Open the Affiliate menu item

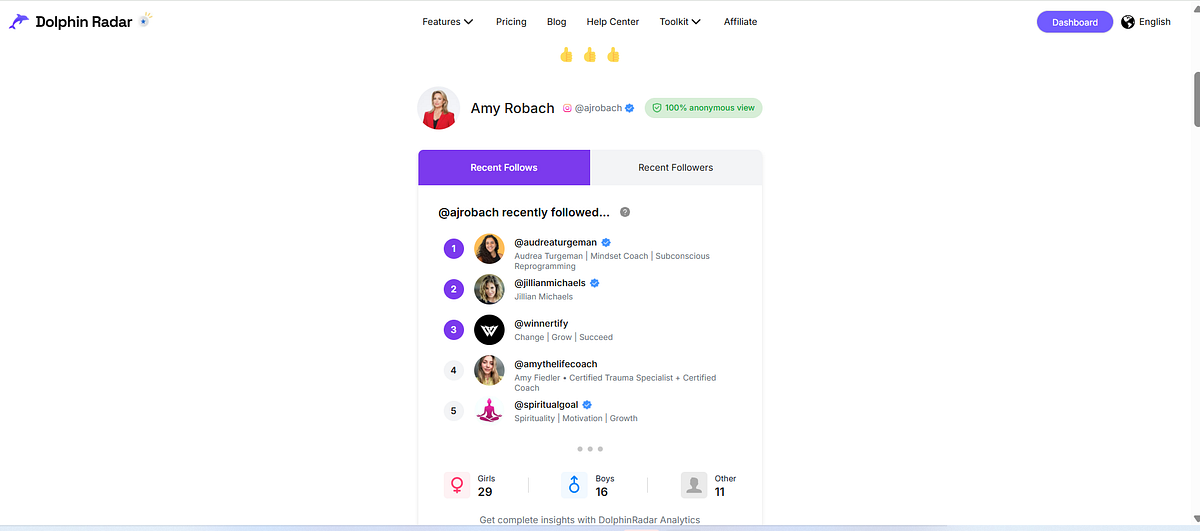741,22
